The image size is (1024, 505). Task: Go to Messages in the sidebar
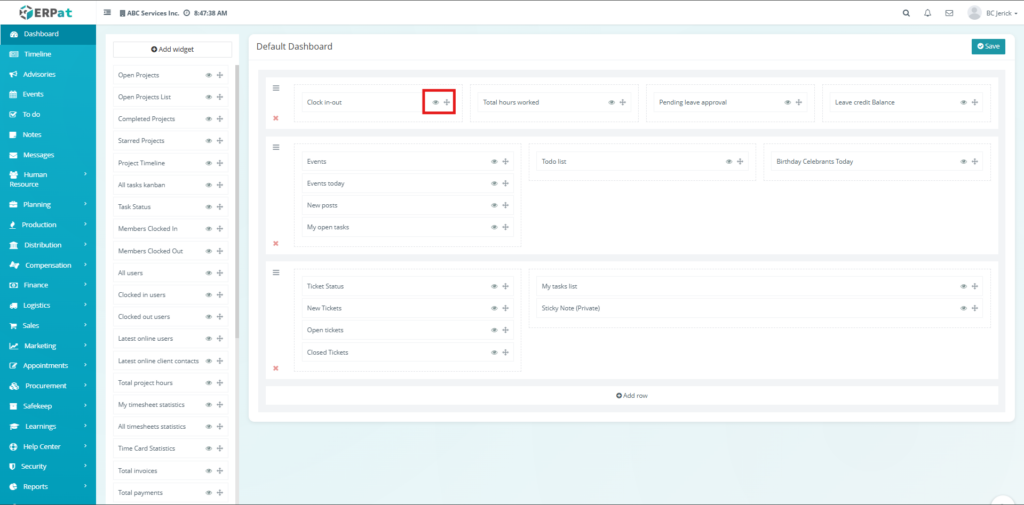point(38,155)
